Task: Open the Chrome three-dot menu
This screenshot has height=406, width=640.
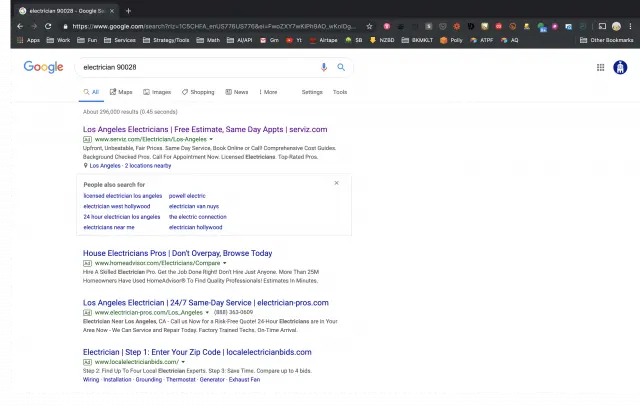Action: pyautogui.click(x=630, y=26)
